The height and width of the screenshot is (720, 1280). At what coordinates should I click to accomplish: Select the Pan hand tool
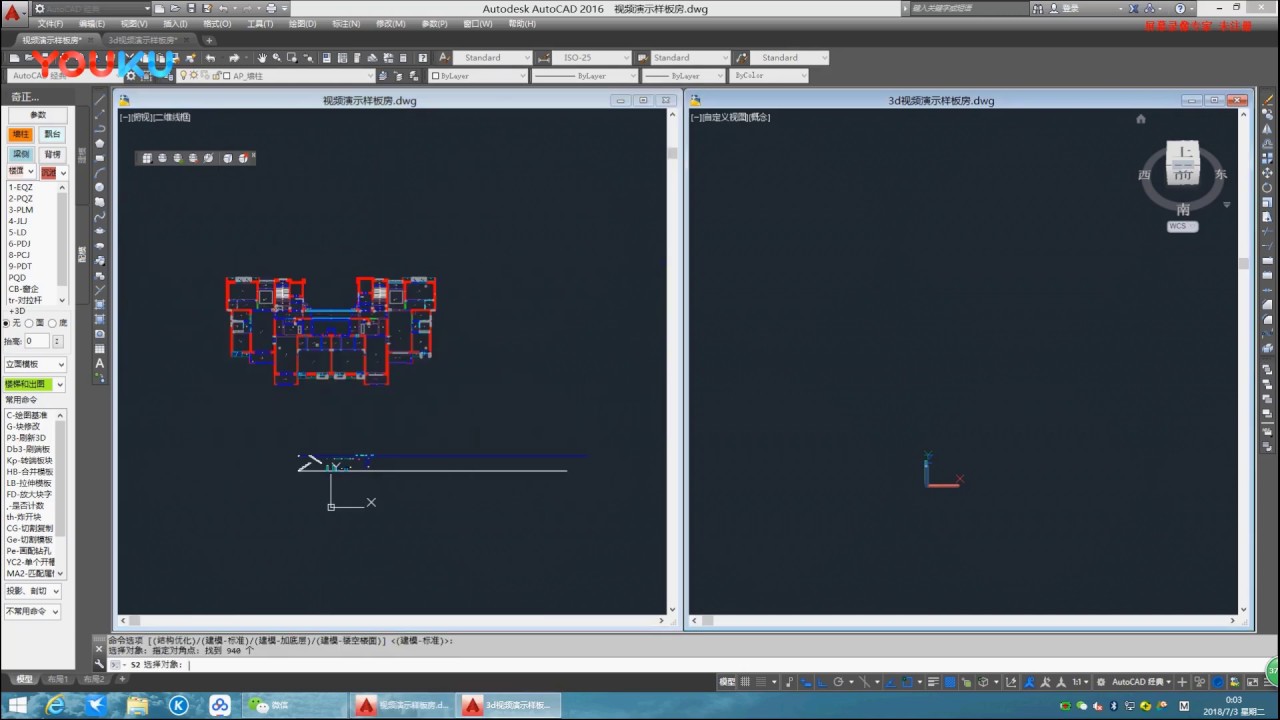tap(262, 58)
